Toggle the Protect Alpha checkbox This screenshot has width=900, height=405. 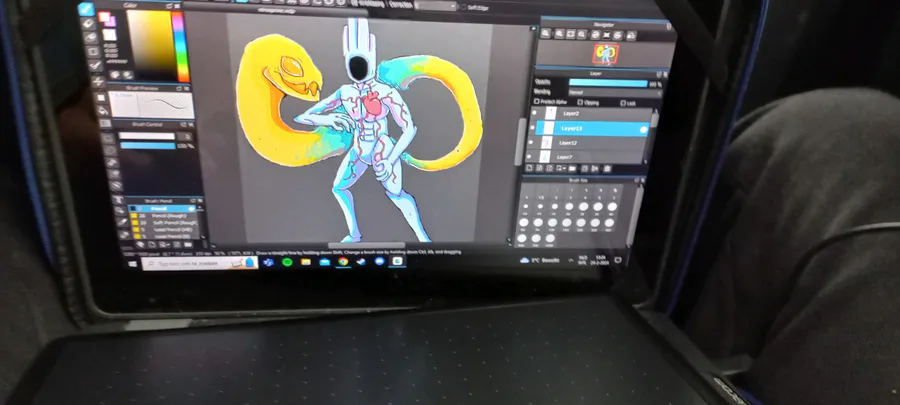pyautogui.click(x=537, y=102)
